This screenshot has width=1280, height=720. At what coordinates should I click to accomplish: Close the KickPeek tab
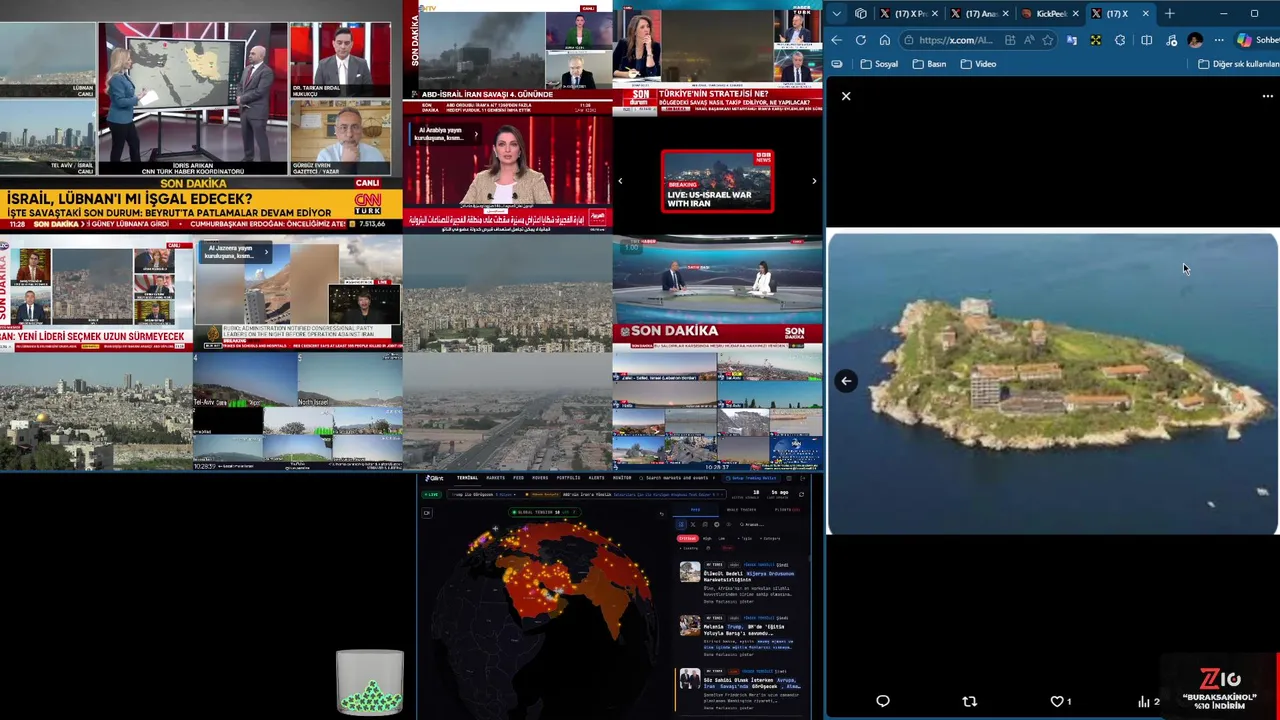[x=1076, y=13]
